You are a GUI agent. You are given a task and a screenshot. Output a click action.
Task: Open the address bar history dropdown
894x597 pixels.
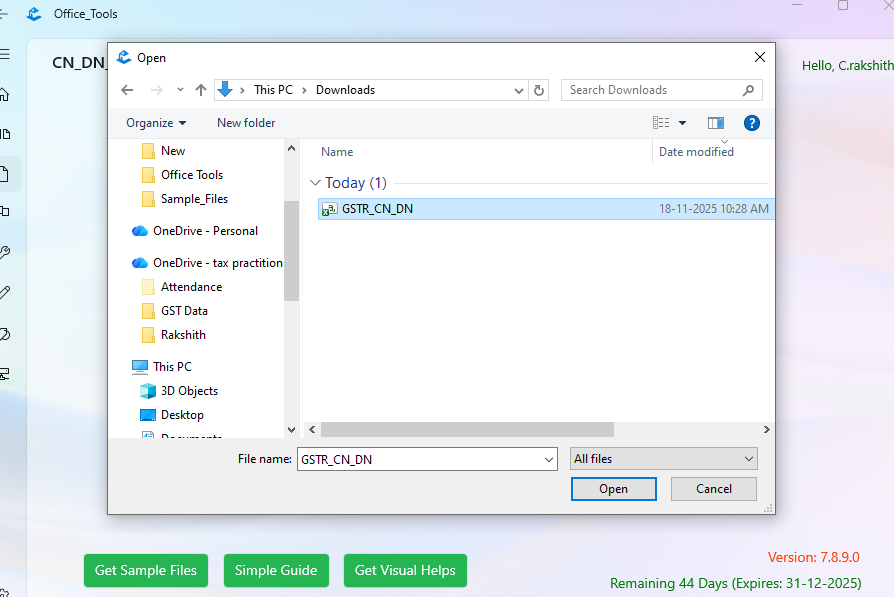click(x=519, y=90)
